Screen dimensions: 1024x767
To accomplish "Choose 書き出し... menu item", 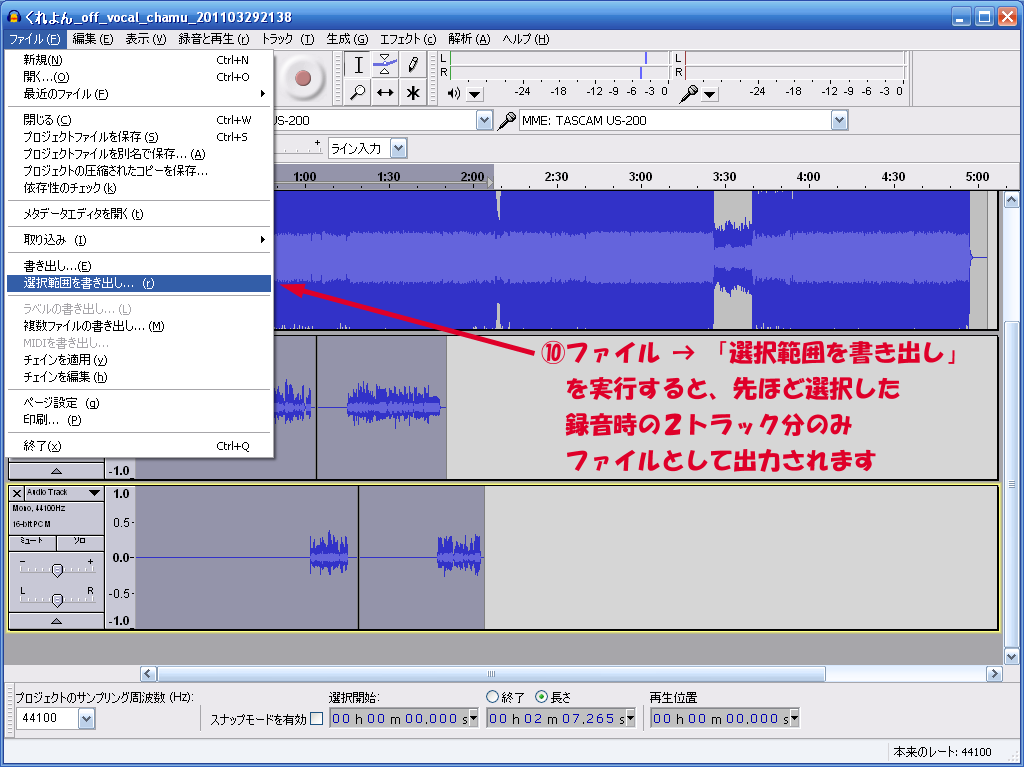I will coord(138,267).
